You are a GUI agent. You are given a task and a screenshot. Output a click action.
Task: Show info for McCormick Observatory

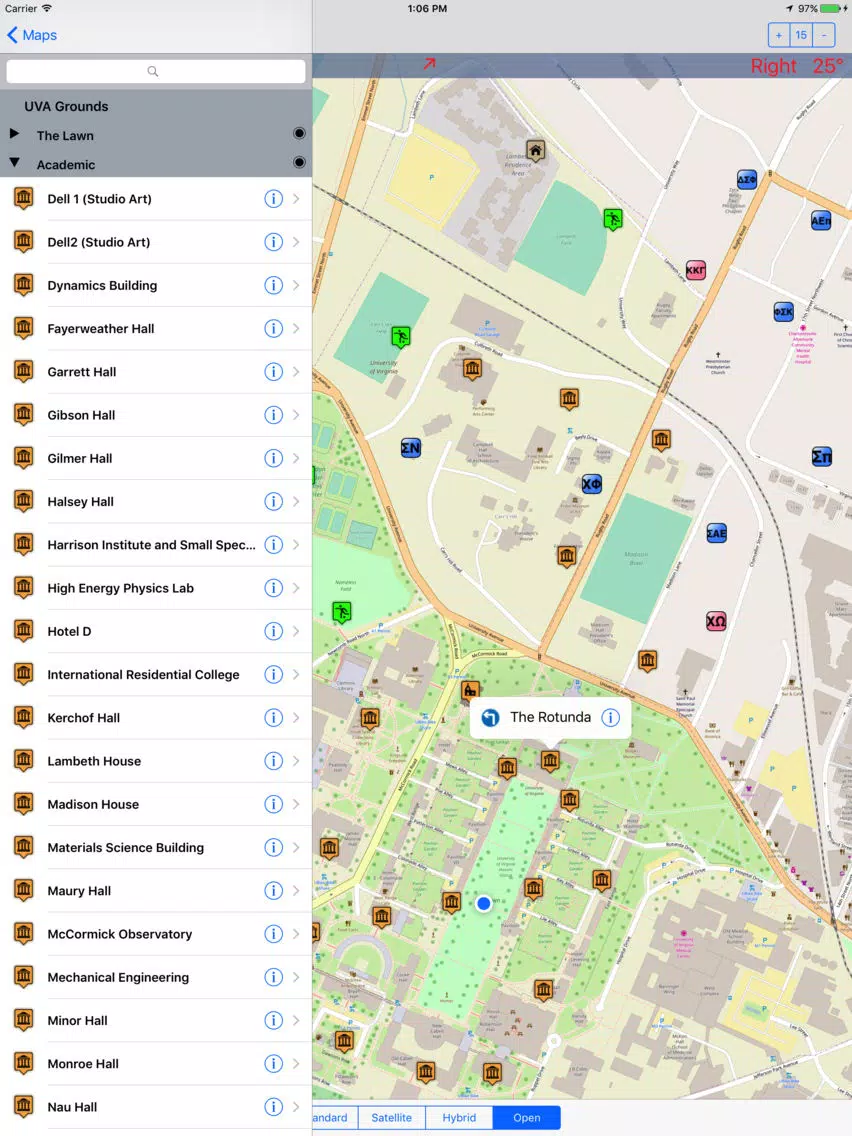273,934
